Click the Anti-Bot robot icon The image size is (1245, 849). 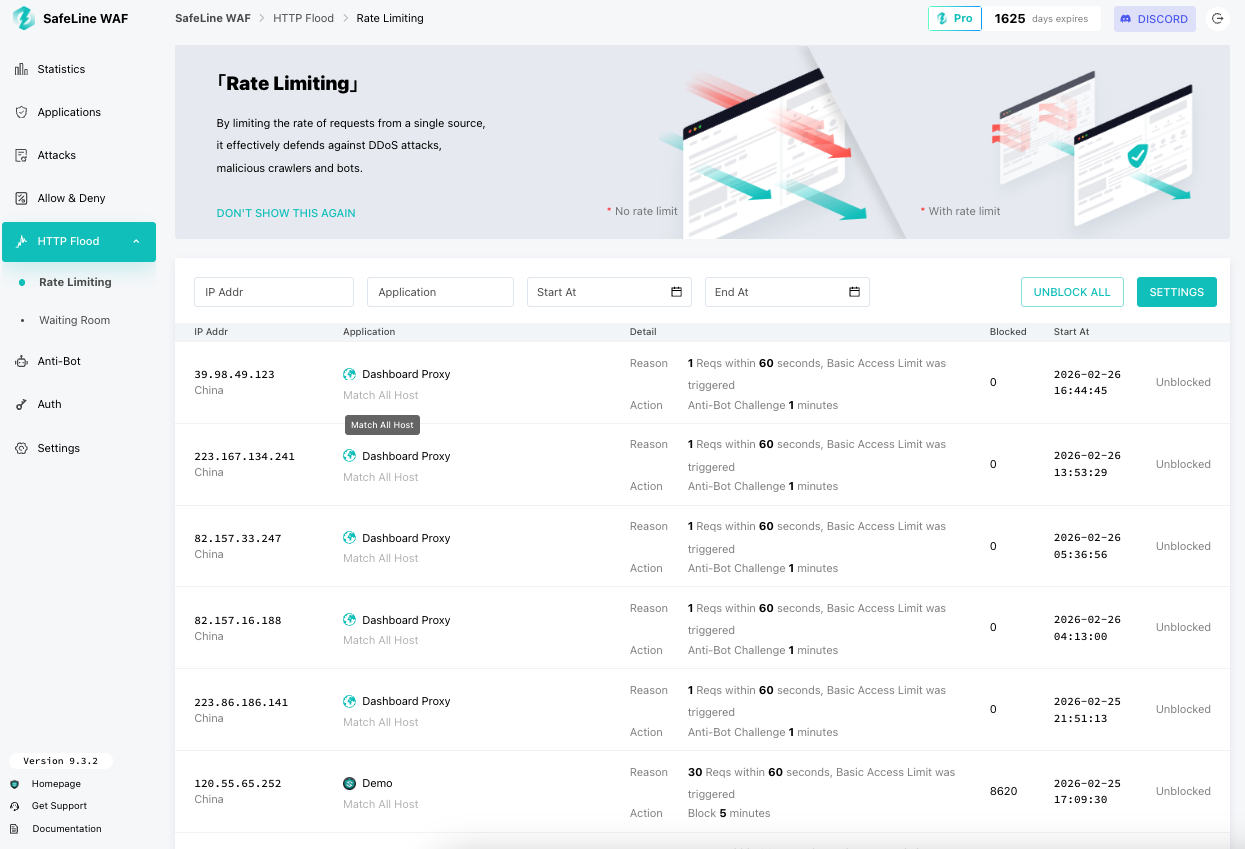21,361
